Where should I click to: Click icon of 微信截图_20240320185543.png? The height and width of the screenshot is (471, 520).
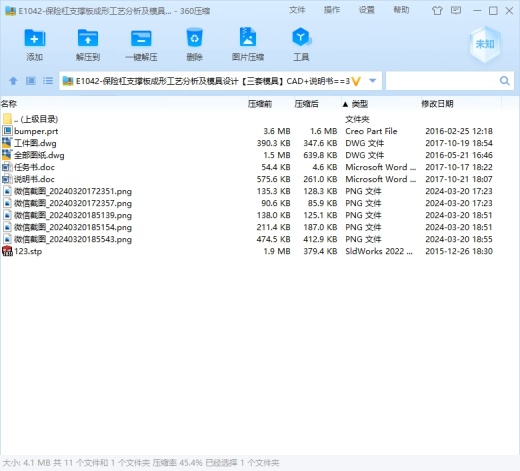click(x=7, y=239)
